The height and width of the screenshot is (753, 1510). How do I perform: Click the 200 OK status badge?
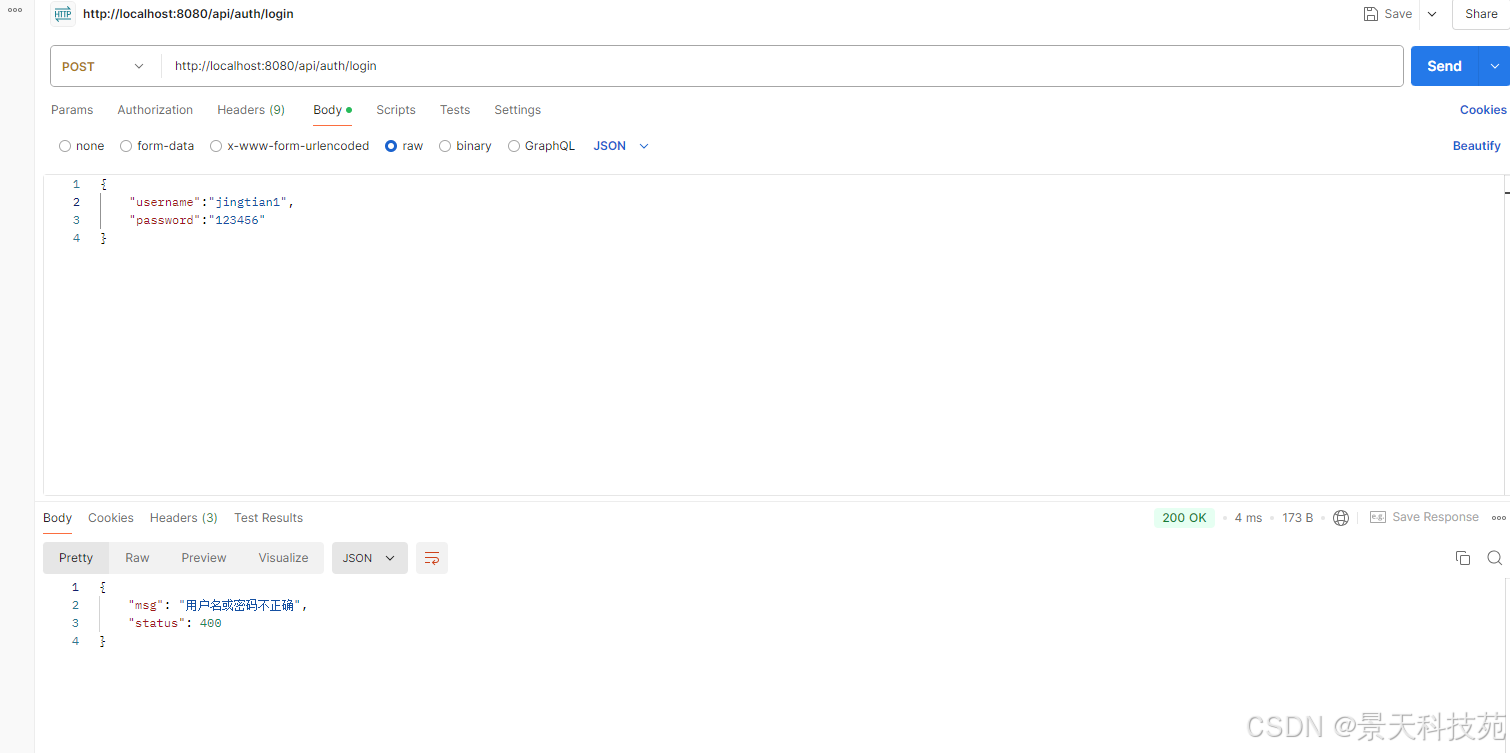1185,518
